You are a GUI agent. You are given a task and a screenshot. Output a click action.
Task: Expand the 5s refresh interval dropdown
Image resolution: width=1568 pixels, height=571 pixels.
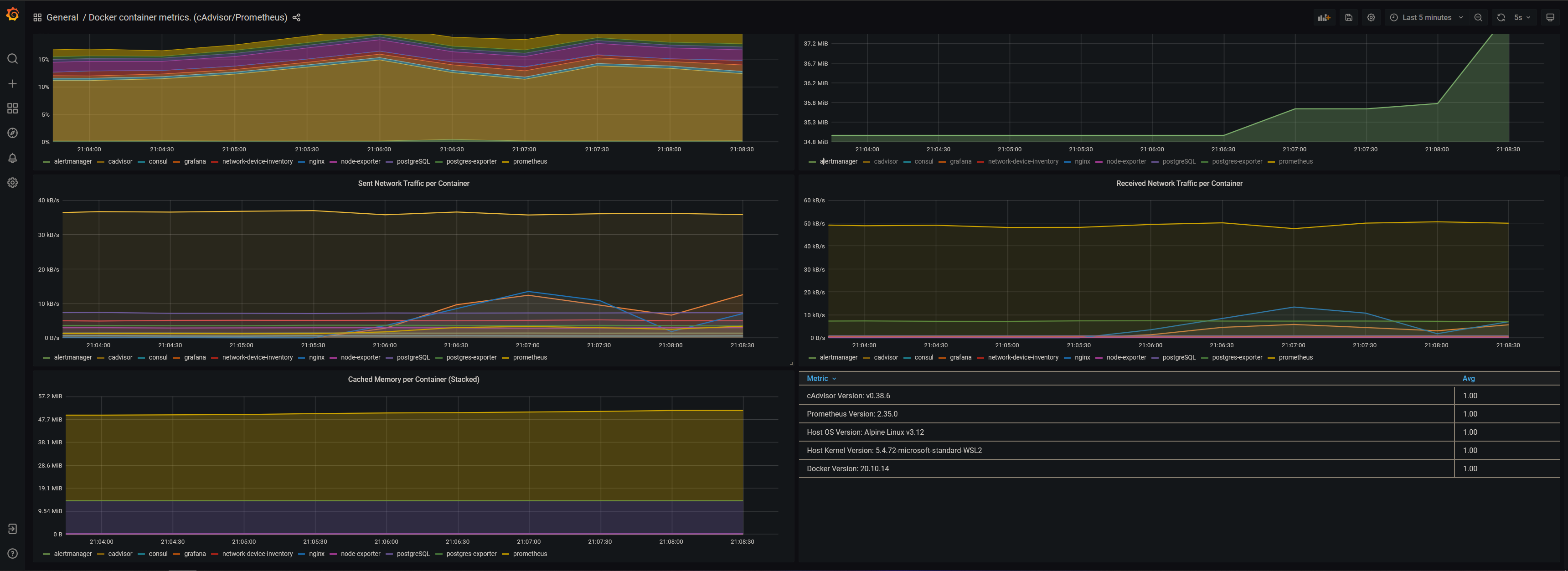pos(1522,18)
